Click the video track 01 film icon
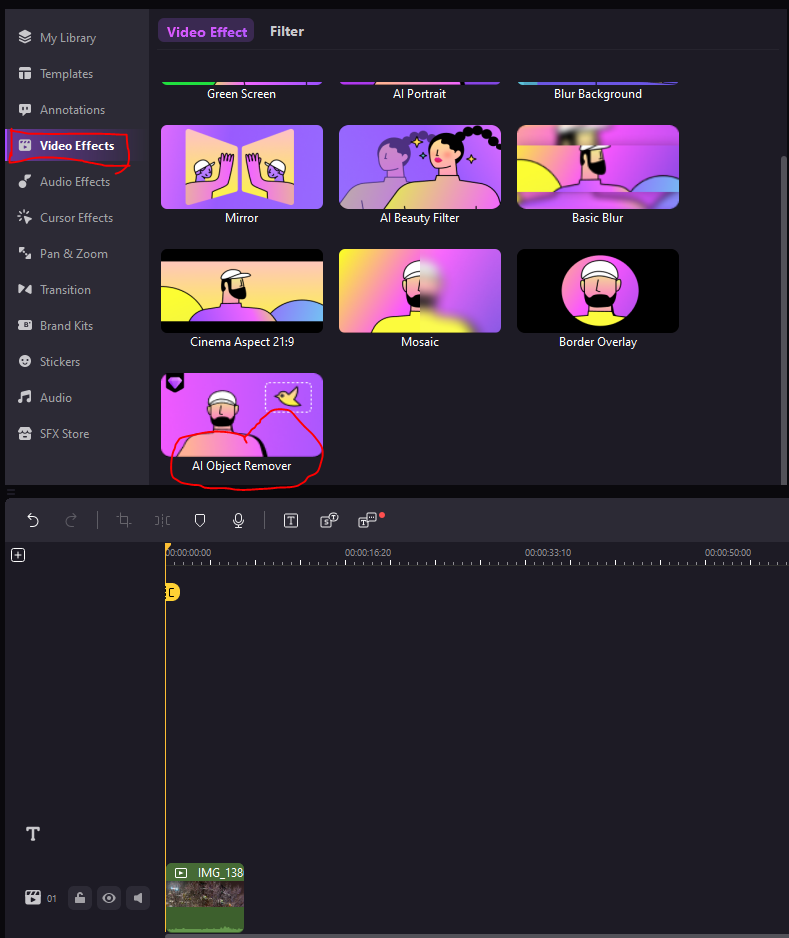 pos(32,897)
